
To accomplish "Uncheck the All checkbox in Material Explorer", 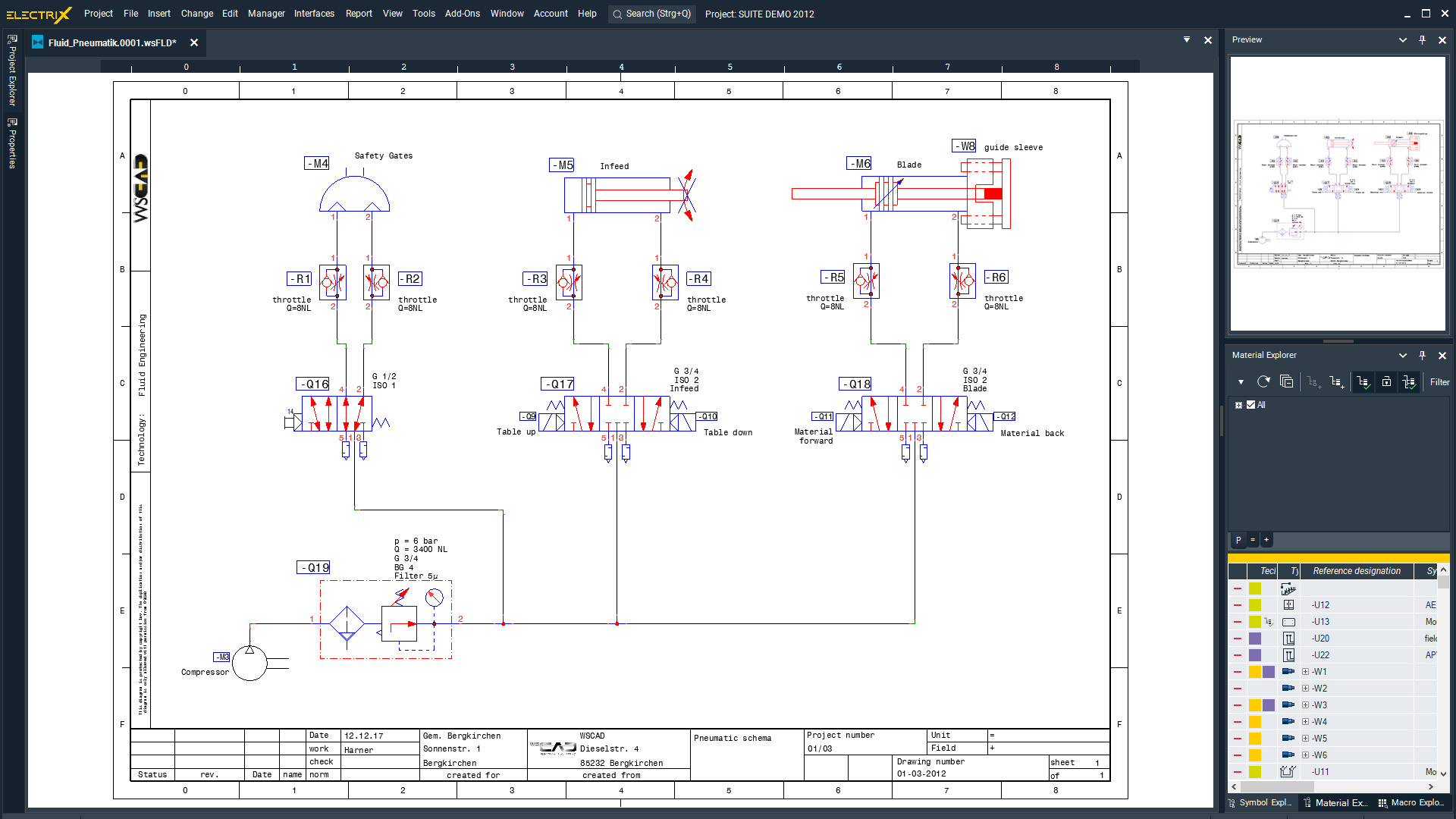I will 1251,405.
